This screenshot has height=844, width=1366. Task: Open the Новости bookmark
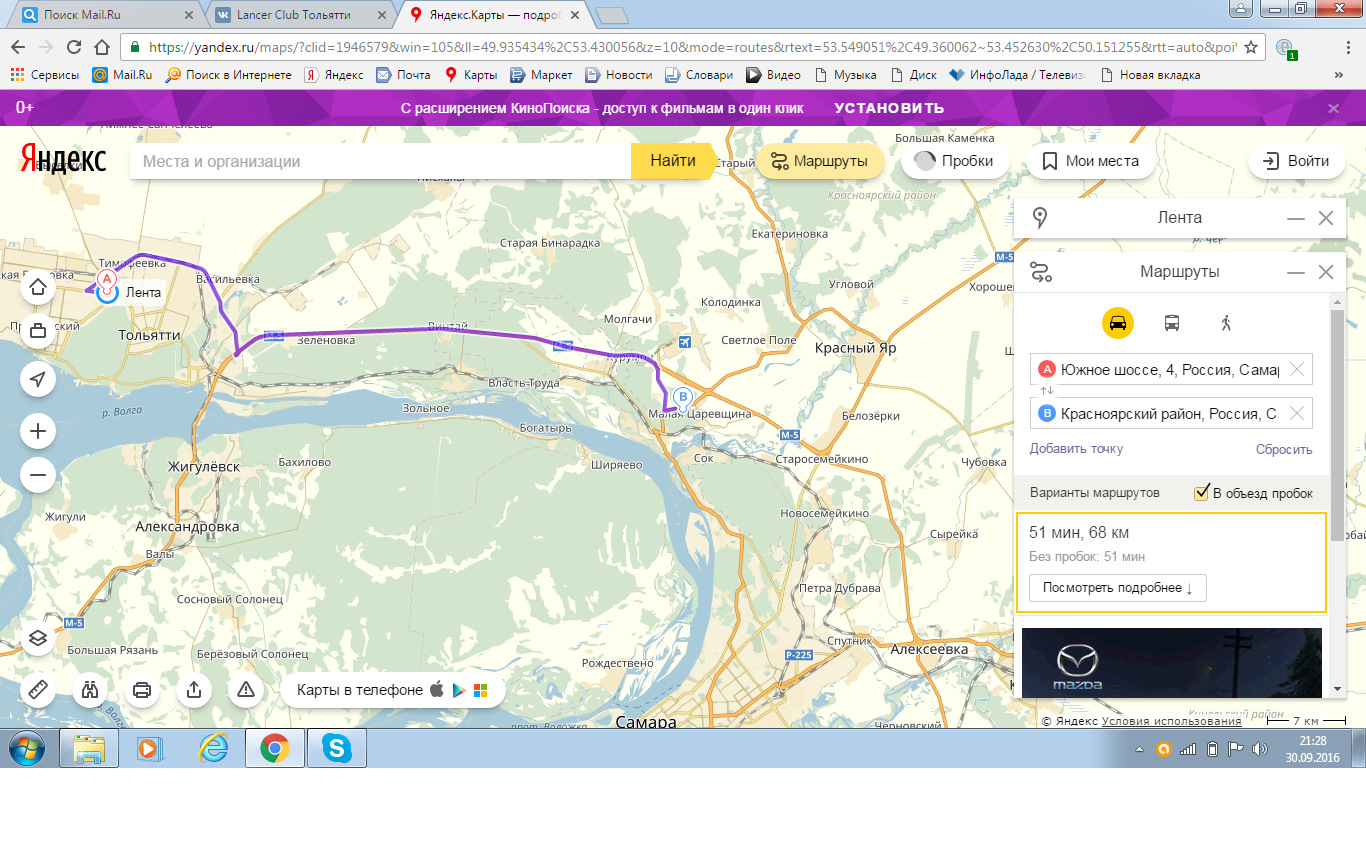click(618, 75)
